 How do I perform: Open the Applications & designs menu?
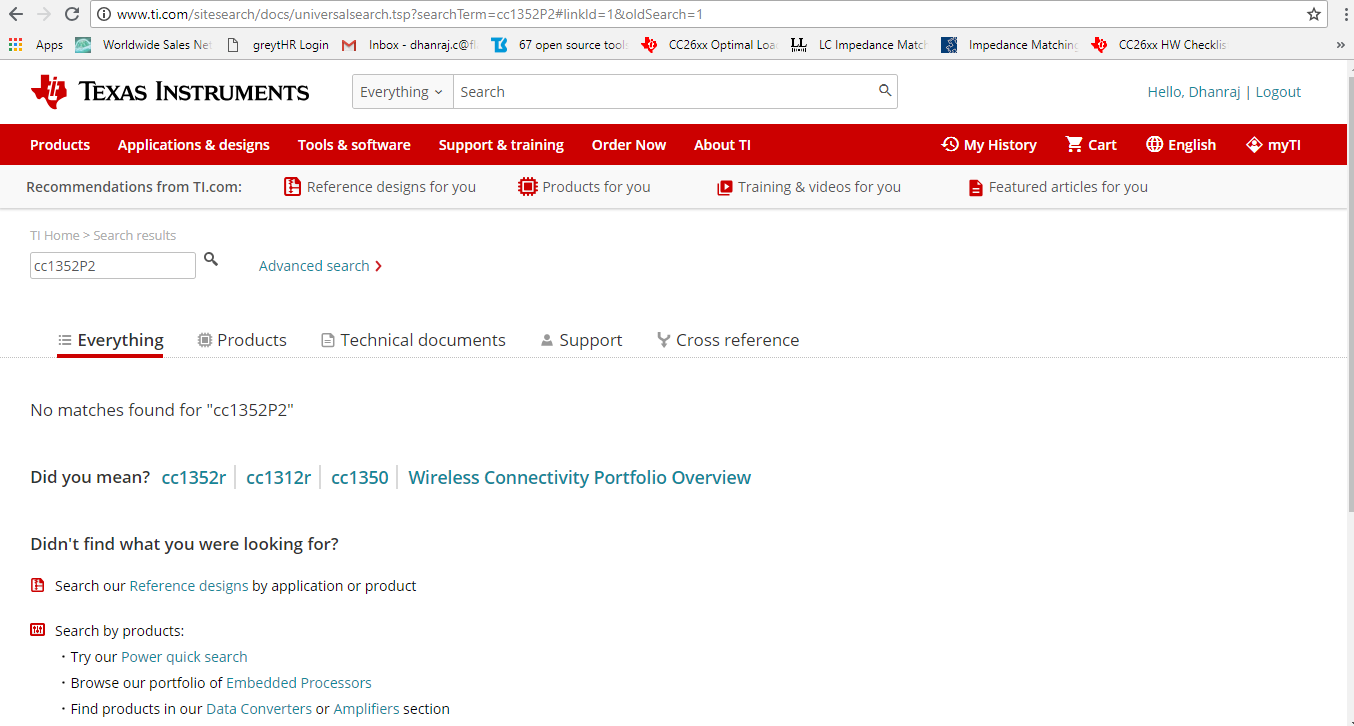[194, 145]
